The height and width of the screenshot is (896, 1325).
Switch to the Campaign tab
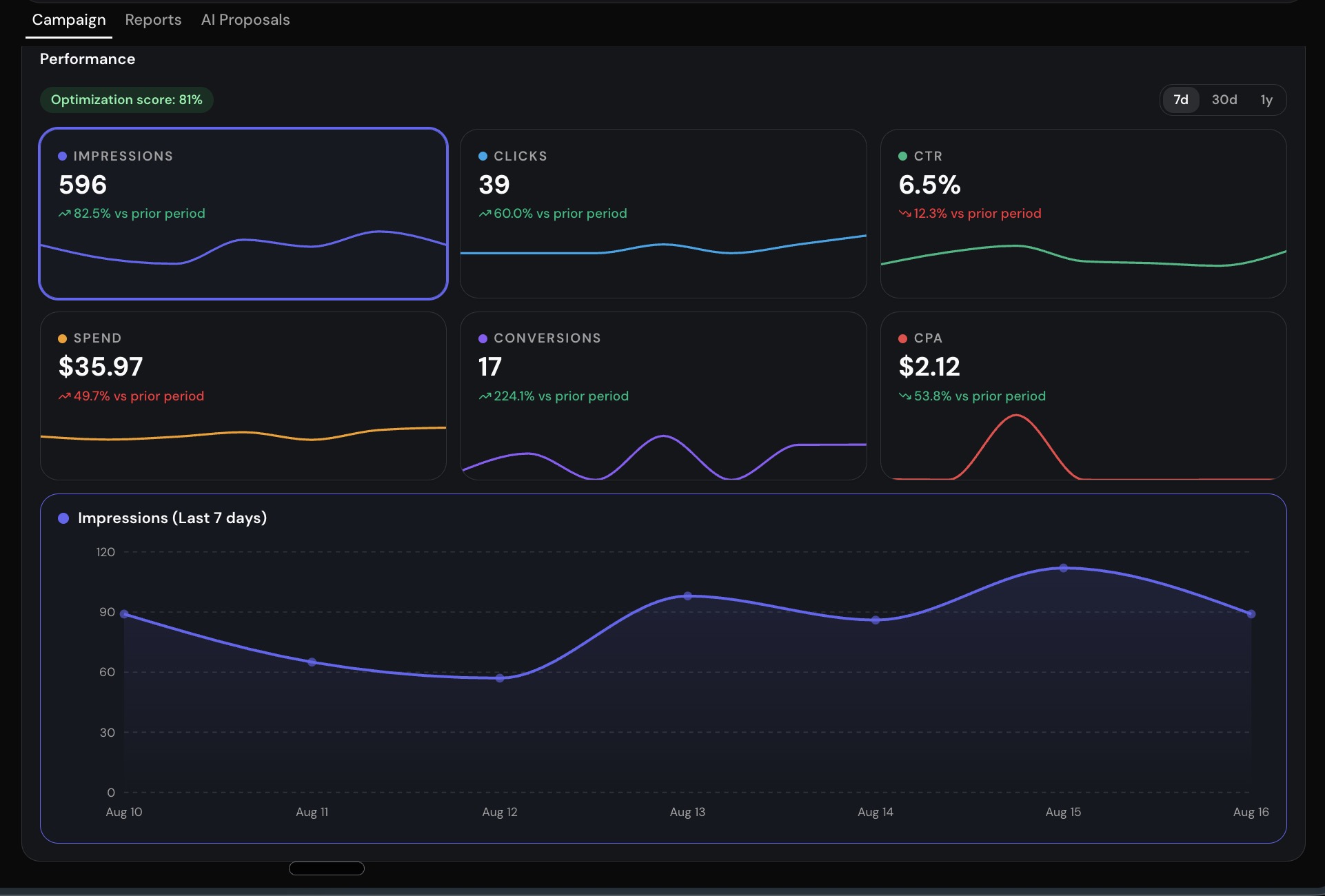(x=69, y=20)
